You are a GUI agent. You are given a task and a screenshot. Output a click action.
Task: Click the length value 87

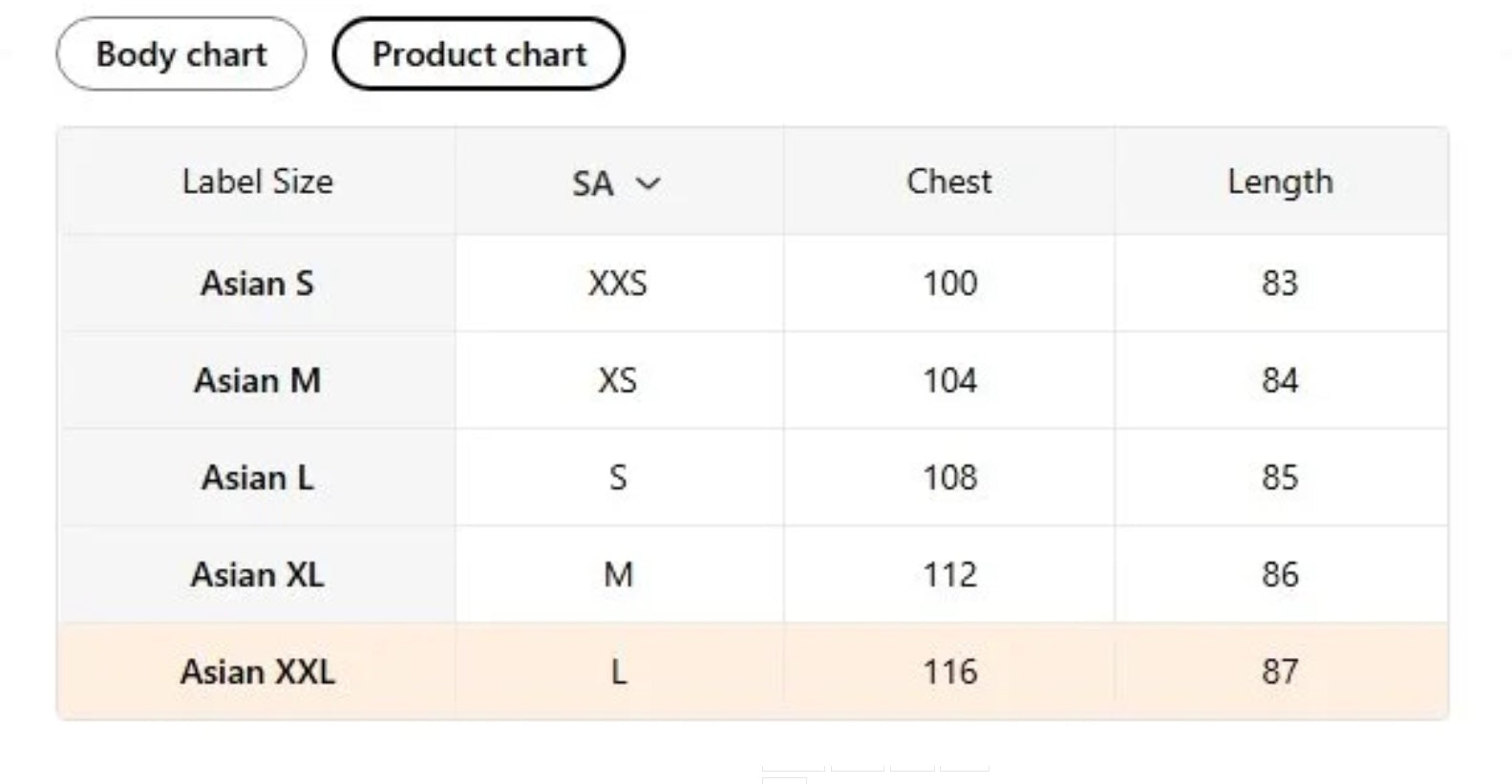pos(1280,672)
